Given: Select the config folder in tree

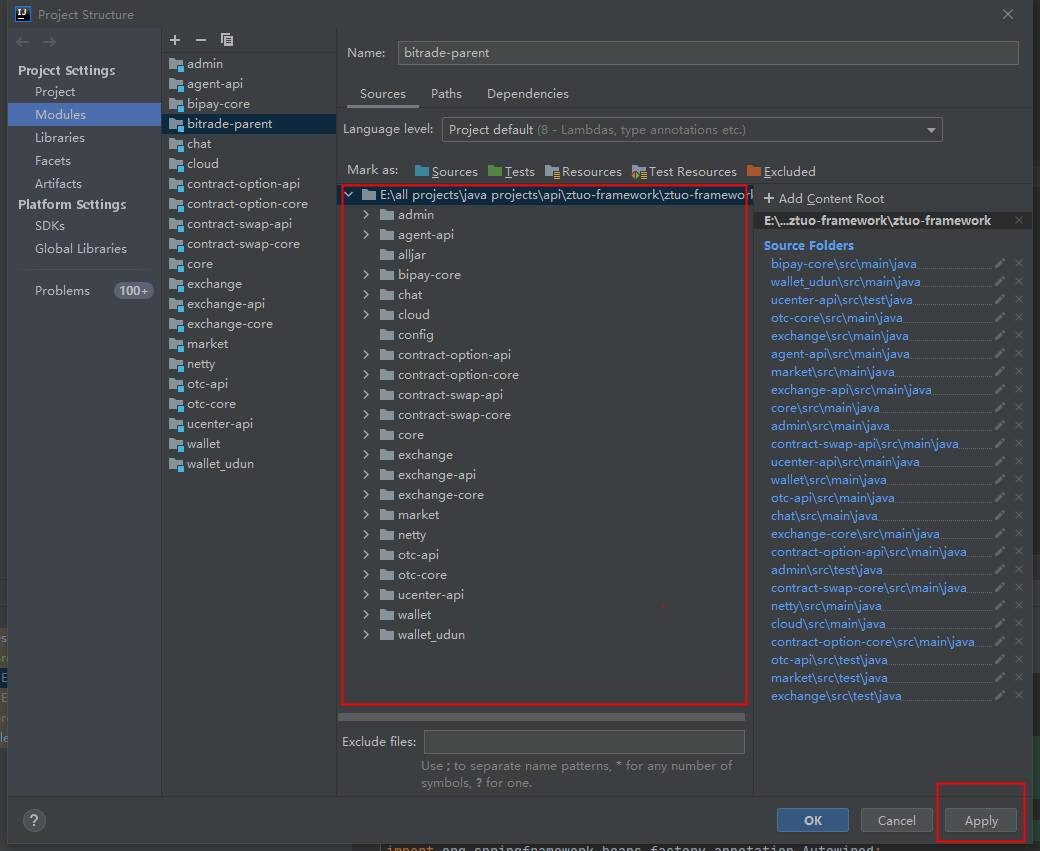Looking at the screenshot, I should (407, 334).
